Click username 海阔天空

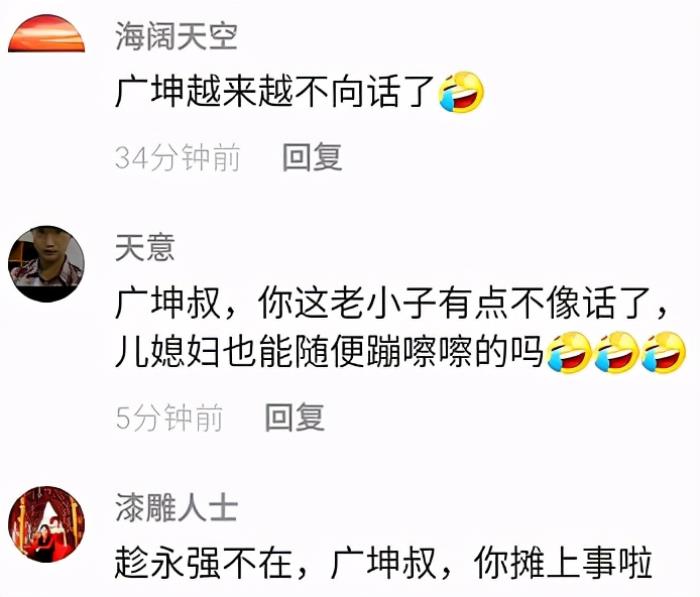click(176, 37)
